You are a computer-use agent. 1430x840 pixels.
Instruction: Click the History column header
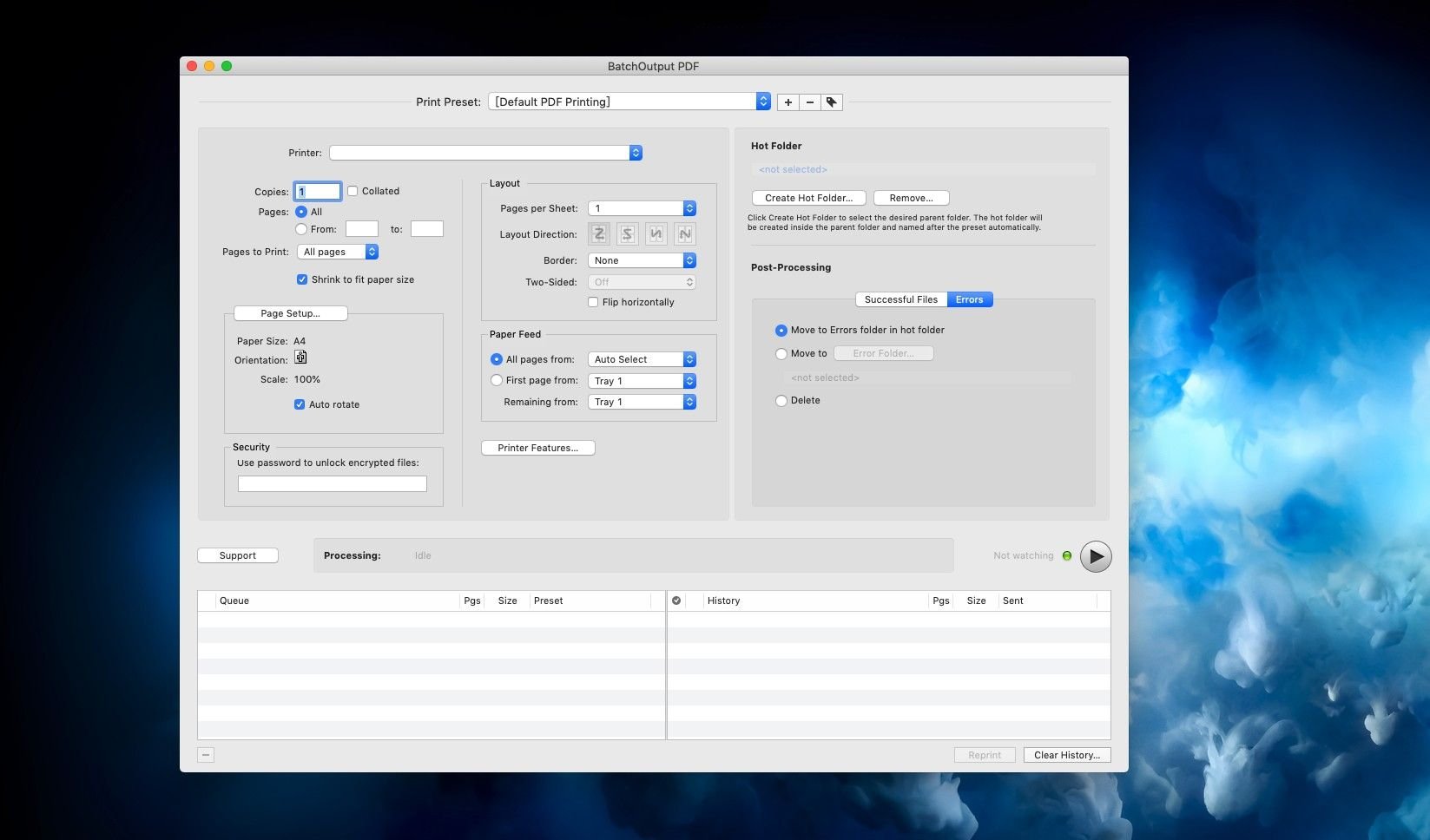pos(815,600)
